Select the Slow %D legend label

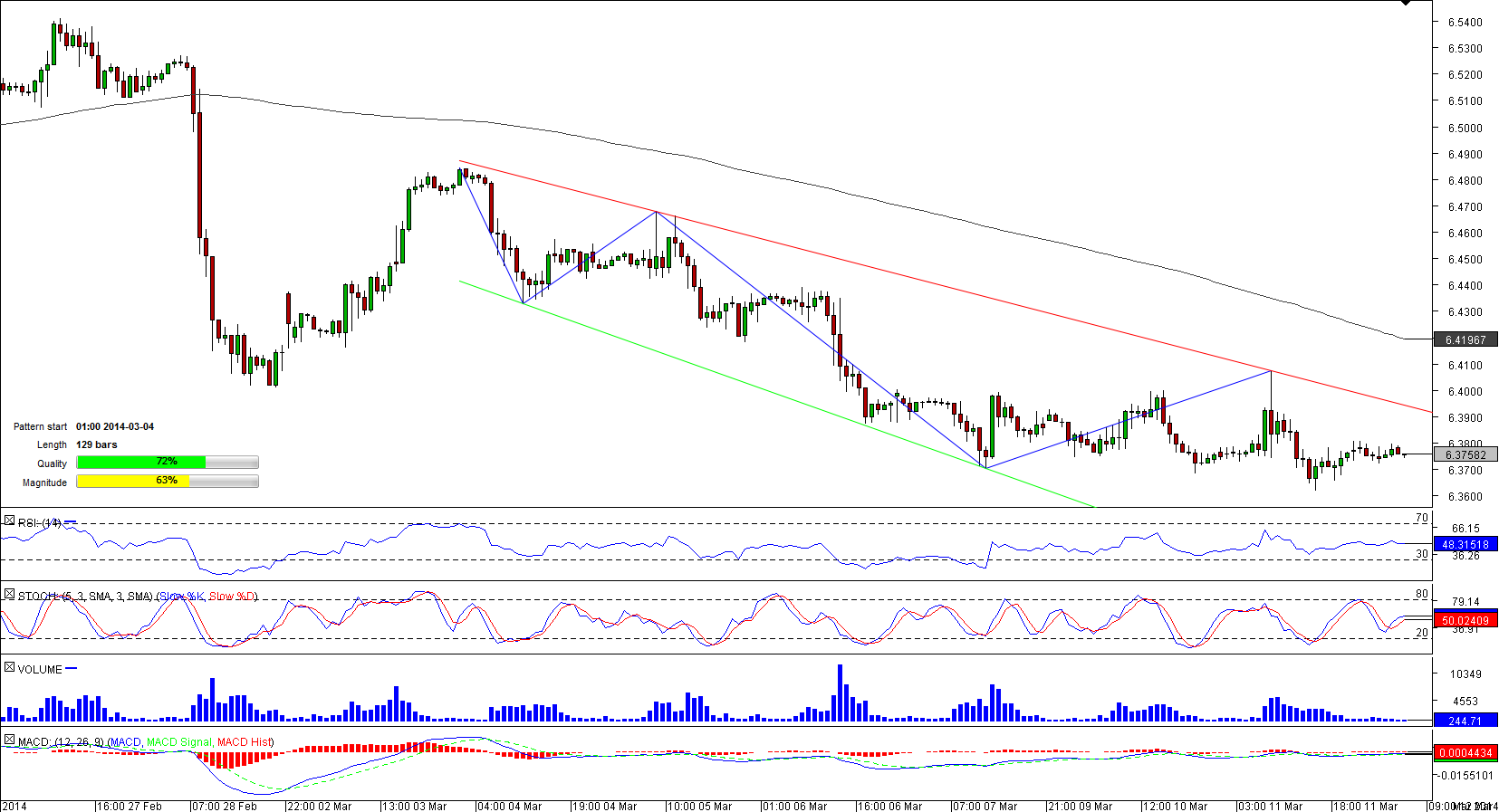[232, 597]
